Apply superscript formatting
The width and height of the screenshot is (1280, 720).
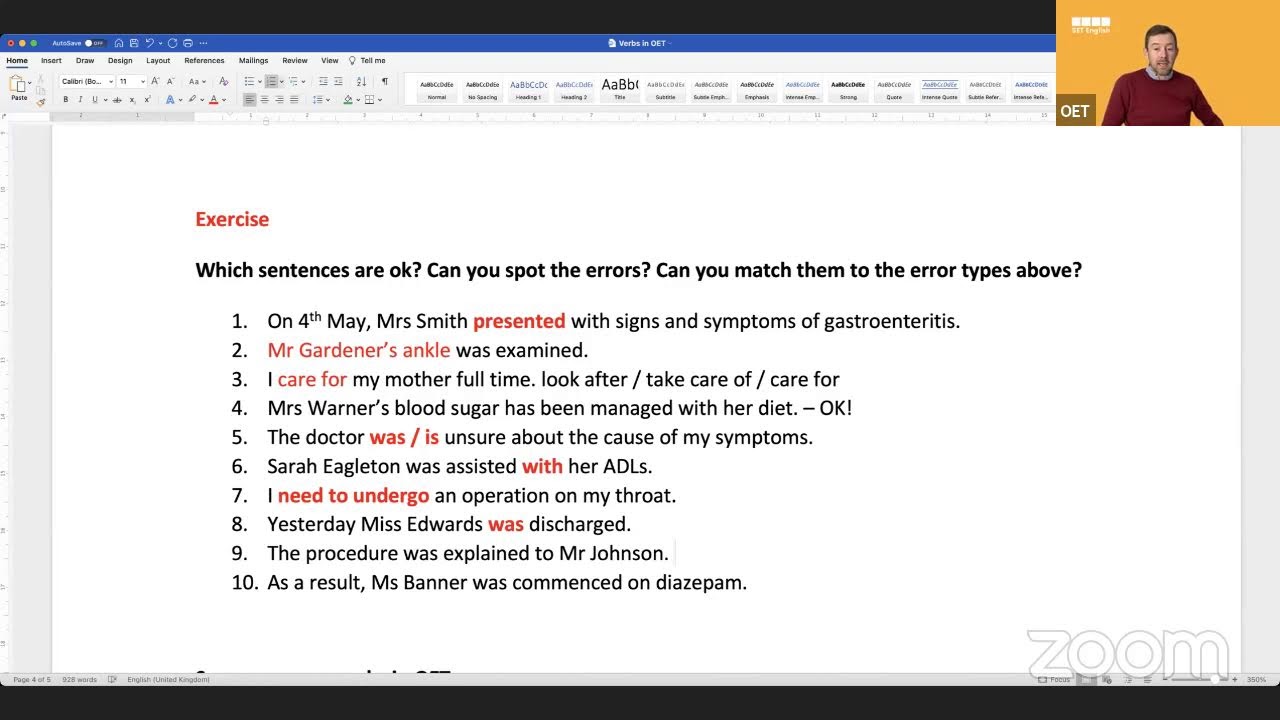147,100
